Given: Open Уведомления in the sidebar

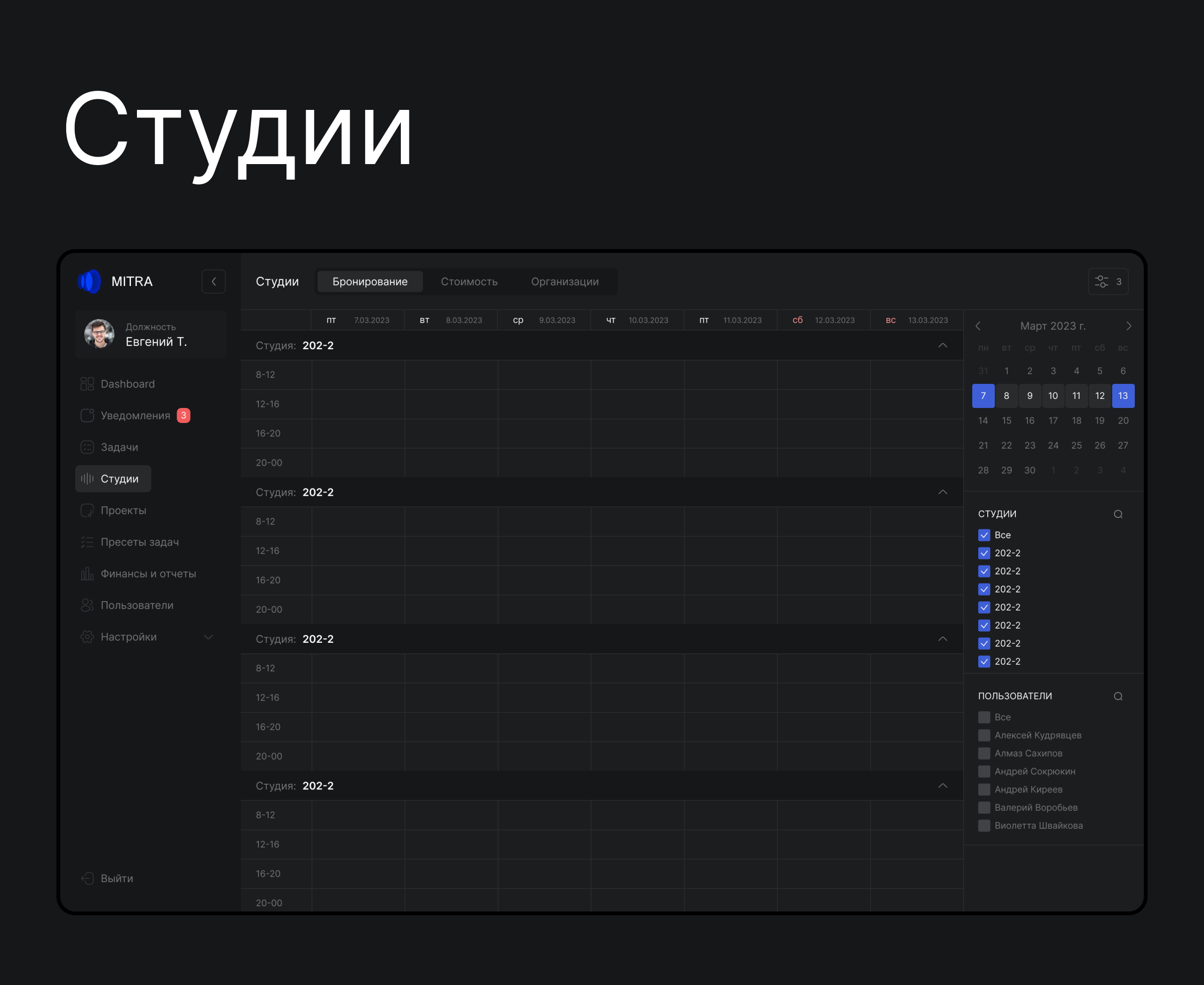Looking at the screenshot, I should 135,416.
